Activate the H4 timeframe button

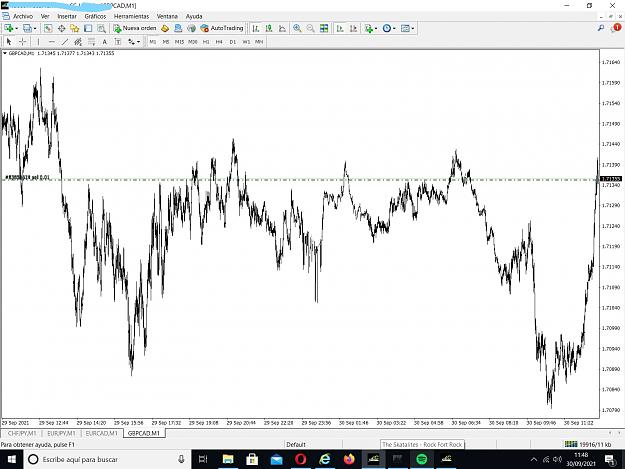click(219, 41)
